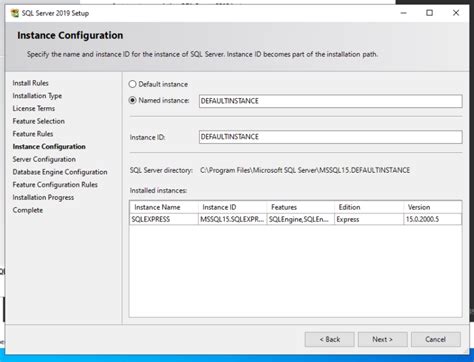This screenshot has height=362, width=474.
Task: Sort by the Features column header
Action: (300, 207)
